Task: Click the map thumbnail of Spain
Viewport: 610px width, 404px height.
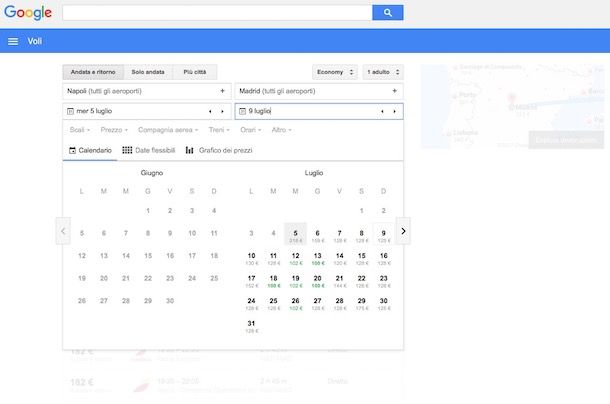Action: point(512,106)
